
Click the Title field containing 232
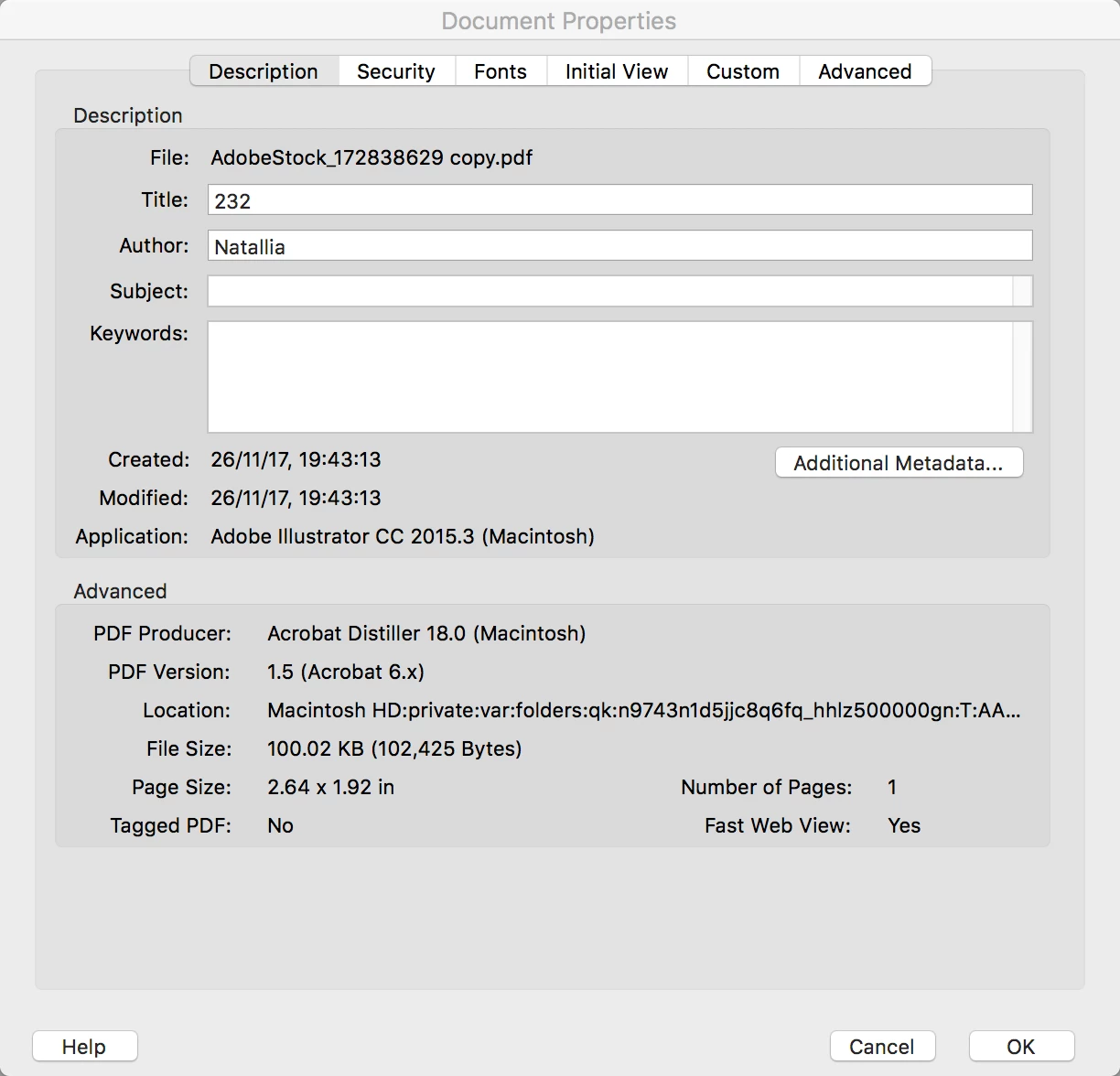[620, 200]
